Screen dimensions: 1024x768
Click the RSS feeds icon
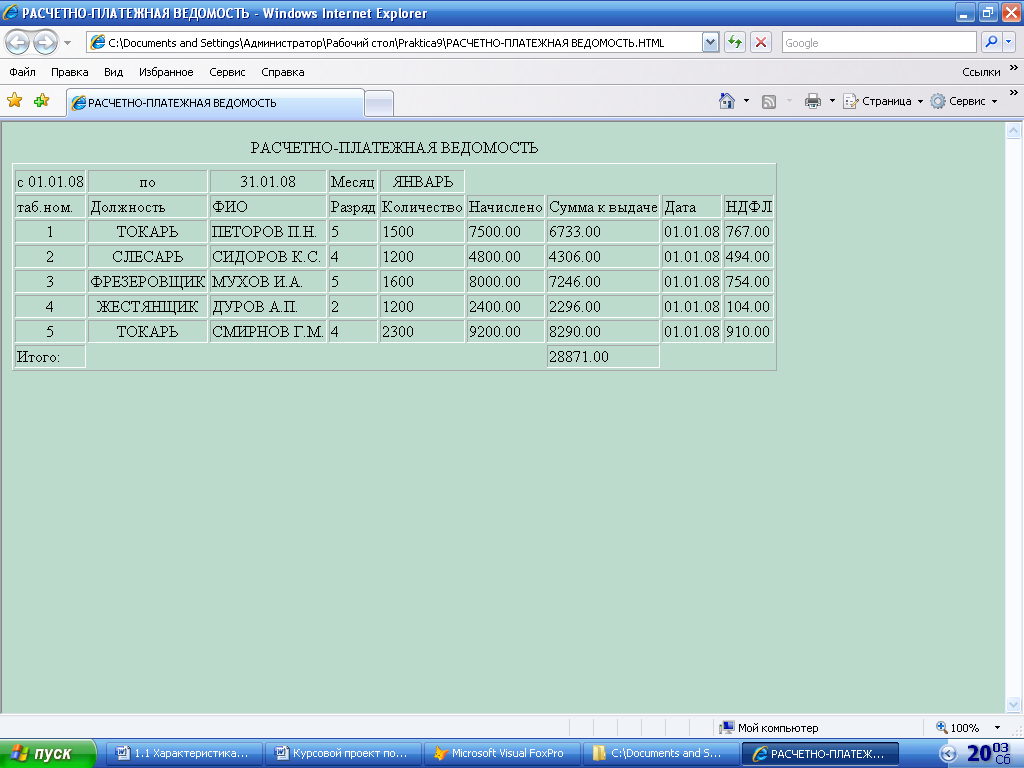tap(769, 101)
